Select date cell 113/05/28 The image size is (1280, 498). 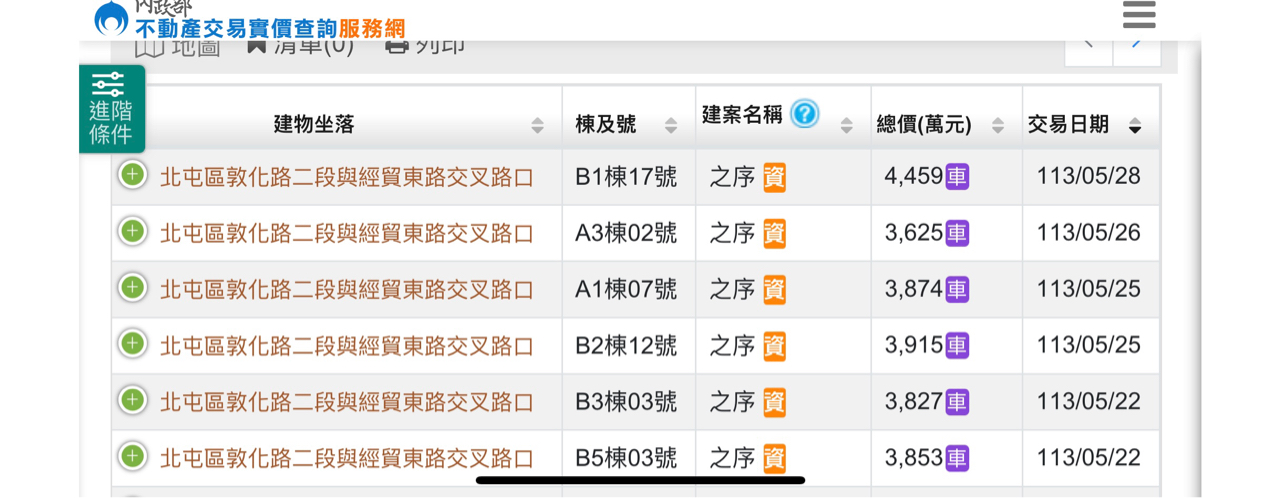(x=1089, y=177)
